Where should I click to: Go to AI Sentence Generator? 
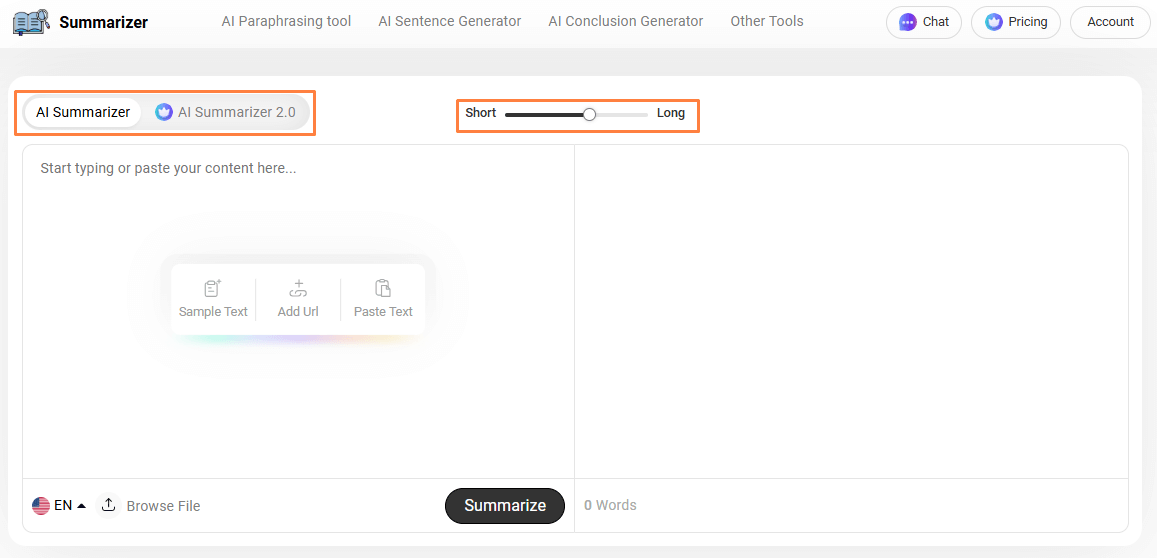pos(449,21)
